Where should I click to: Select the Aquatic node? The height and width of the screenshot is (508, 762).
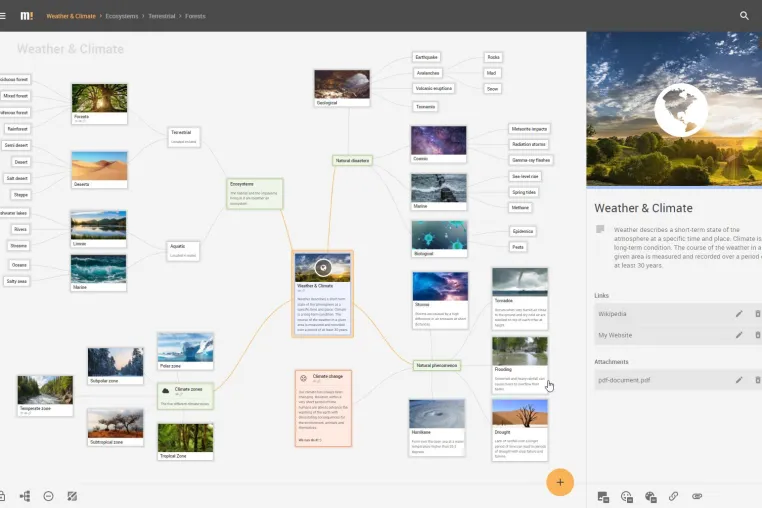pyautogui.click(x=183, y=251)
